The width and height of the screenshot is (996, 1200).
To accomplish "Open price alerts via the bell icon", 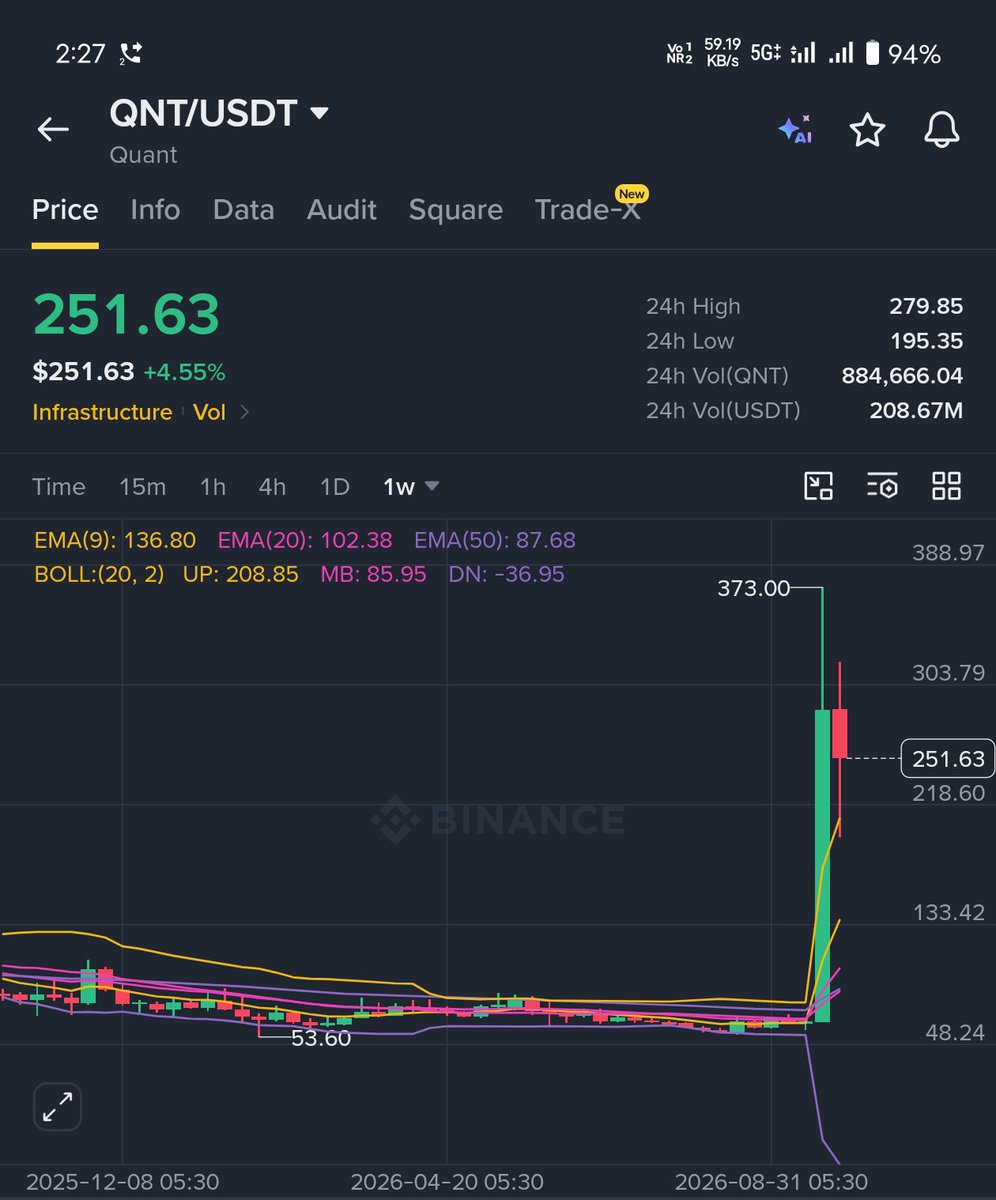I will click(x=941, y=130).
